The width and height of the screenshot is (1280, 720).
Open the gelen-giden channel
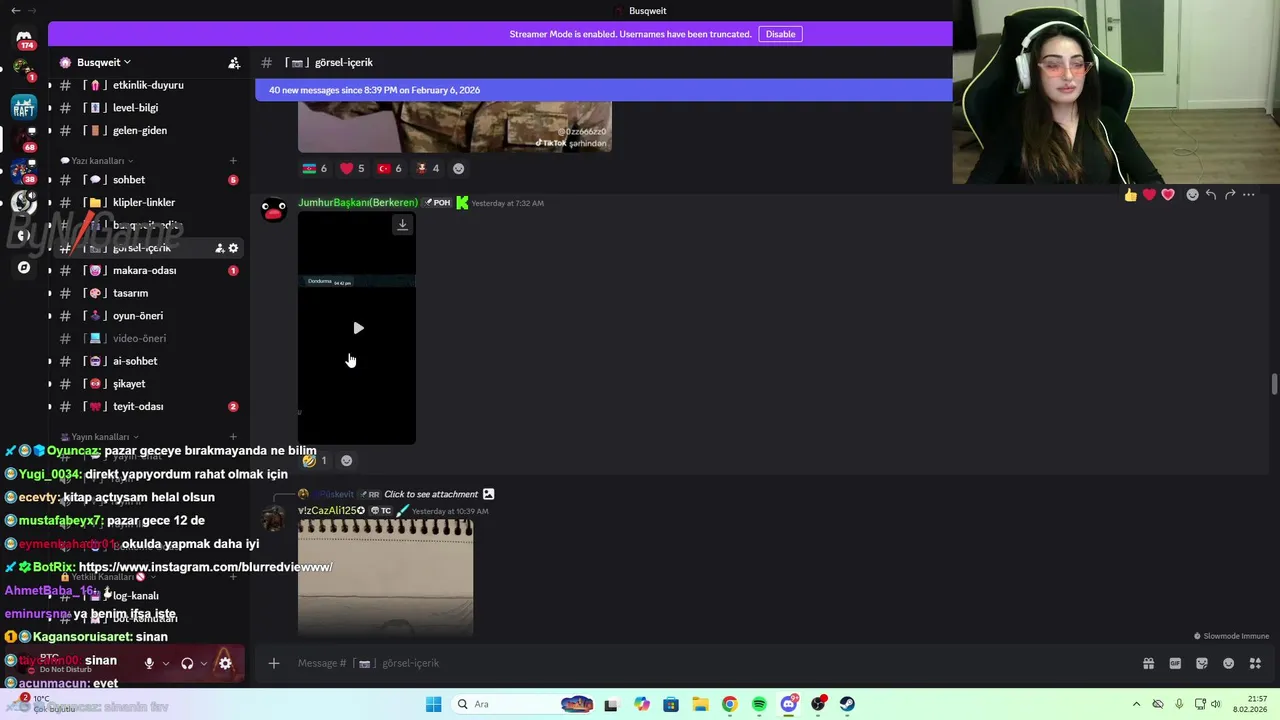pyautogui.click(x=148, y=130)
